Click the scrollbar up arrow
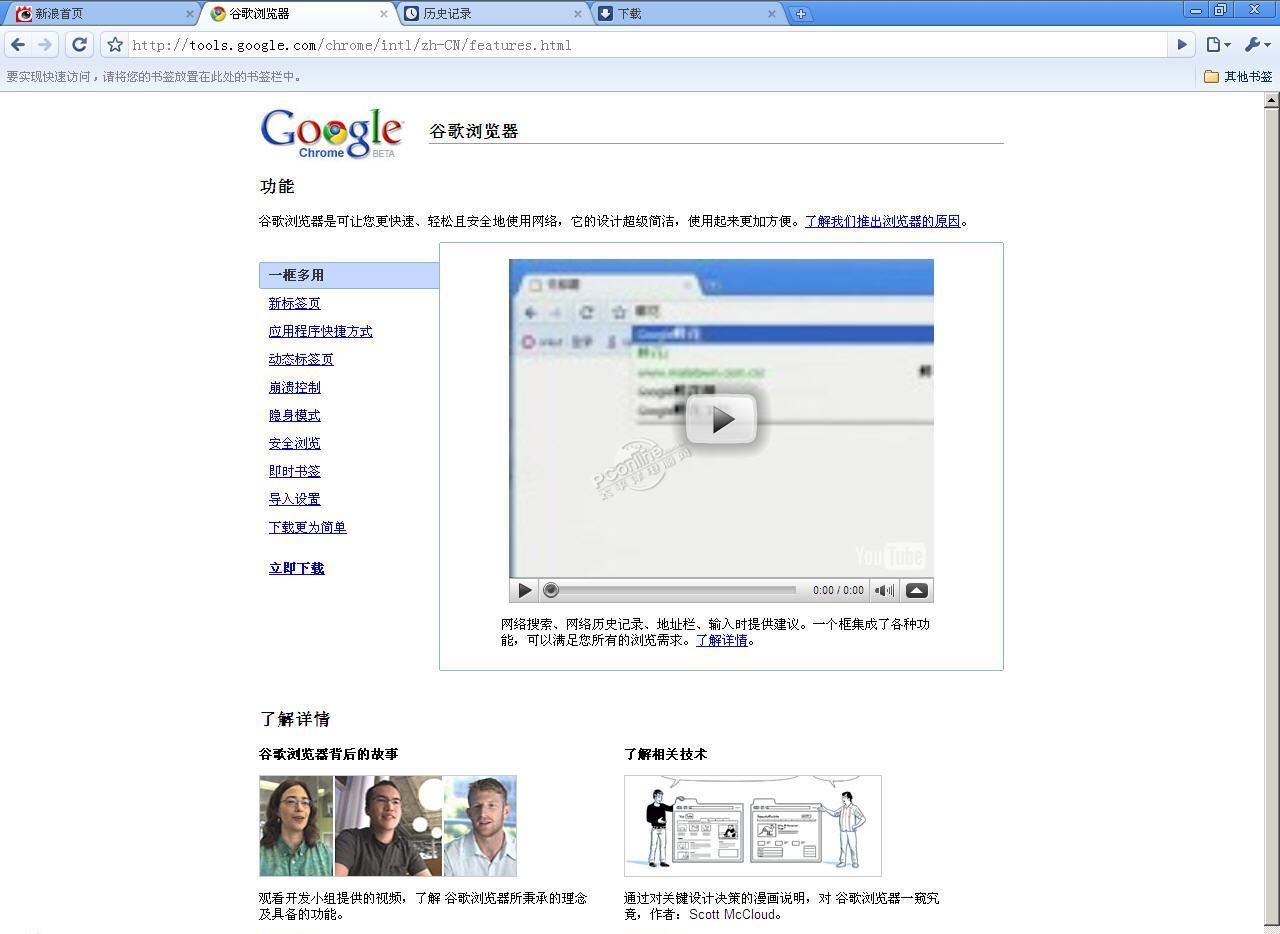Viewport: 1280px width, 934px height. click(1272, 100)
